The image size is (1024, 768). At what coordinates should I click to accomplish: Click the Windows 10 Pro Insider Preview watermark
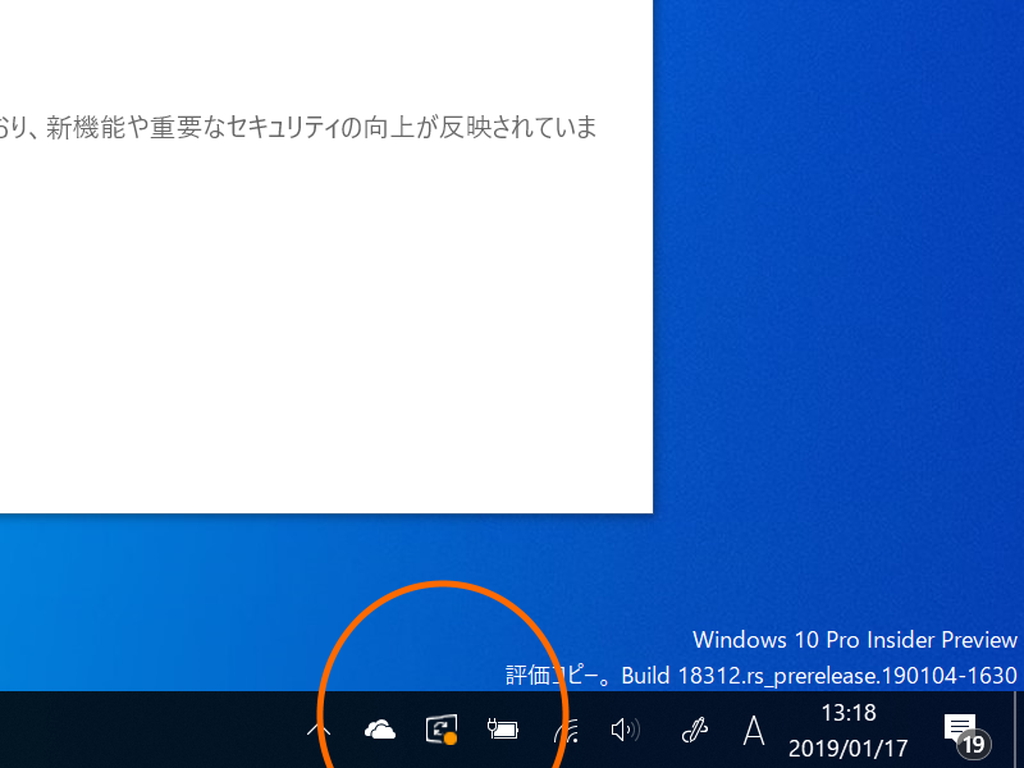coord(855,640)
